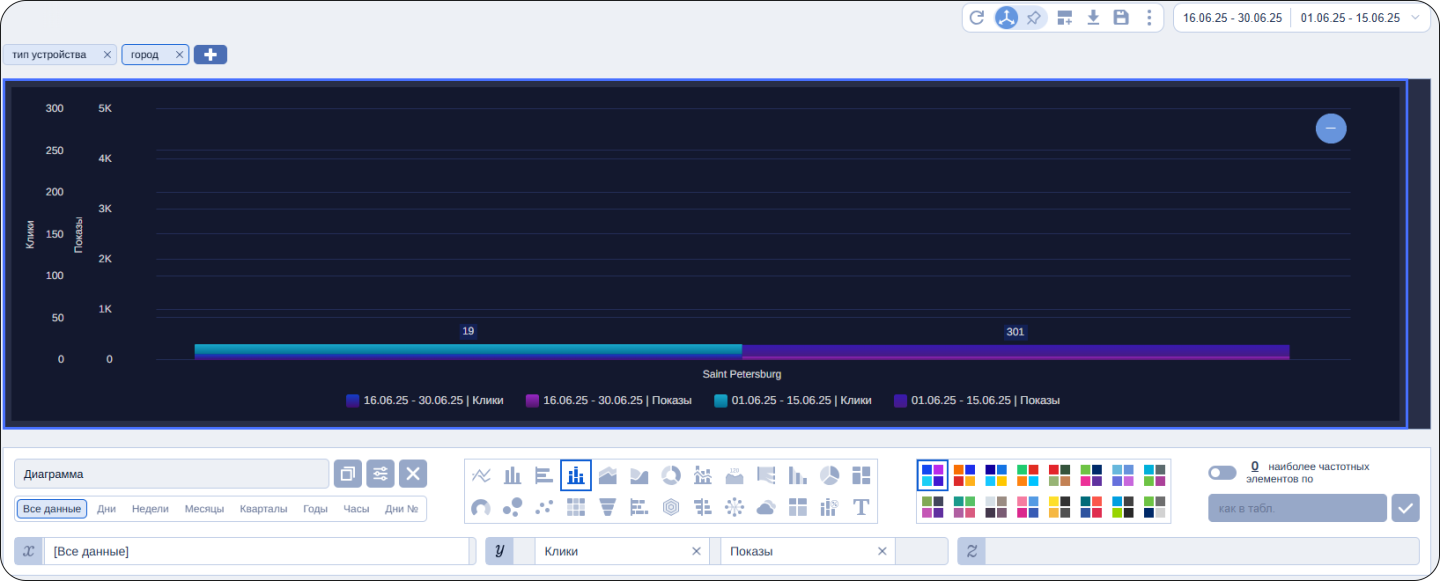Choose the funnel chart type icon
This screenshot has height=581, width=1440.
pyautogui.click(x=607, y=507)
